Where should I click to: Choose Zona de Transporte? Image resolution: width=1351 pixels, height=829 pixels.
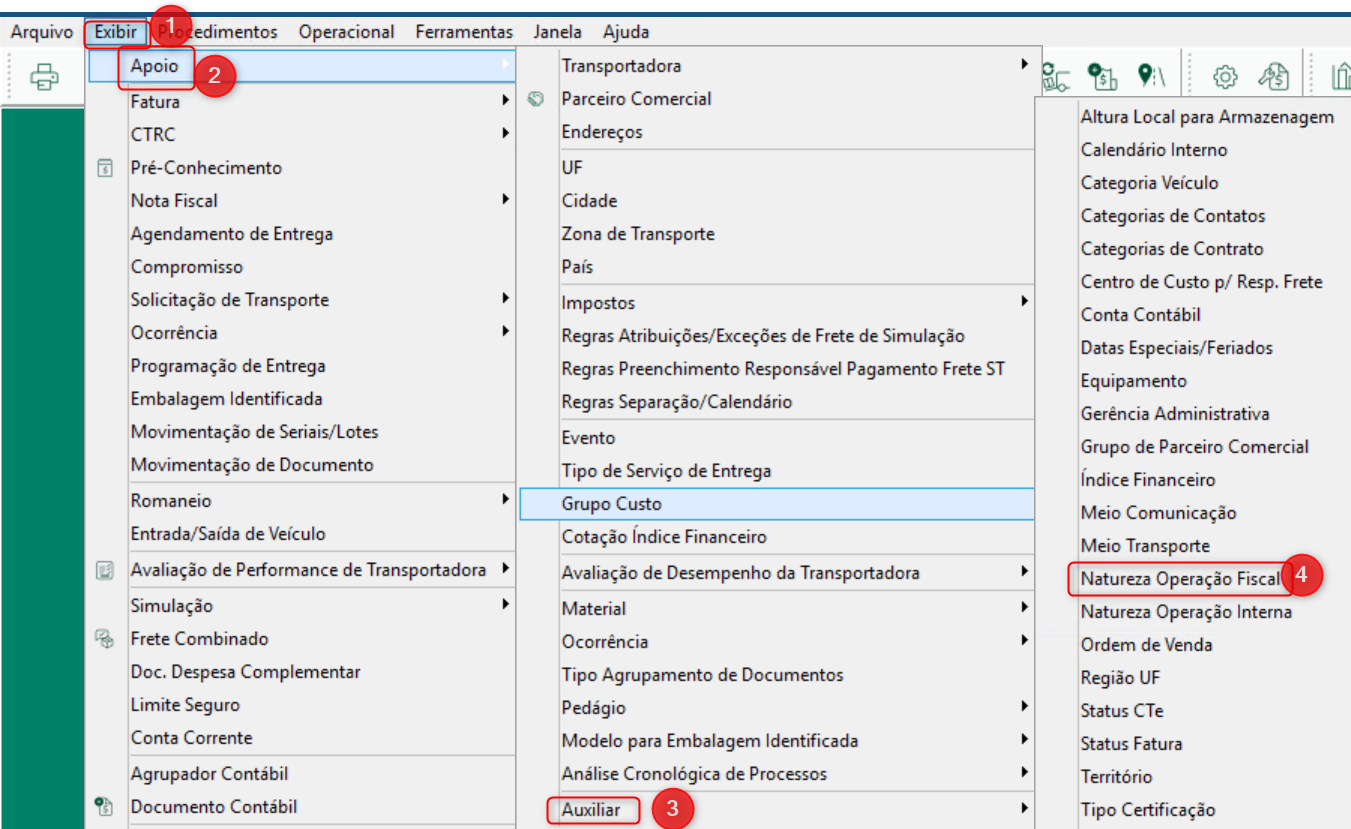638,234
